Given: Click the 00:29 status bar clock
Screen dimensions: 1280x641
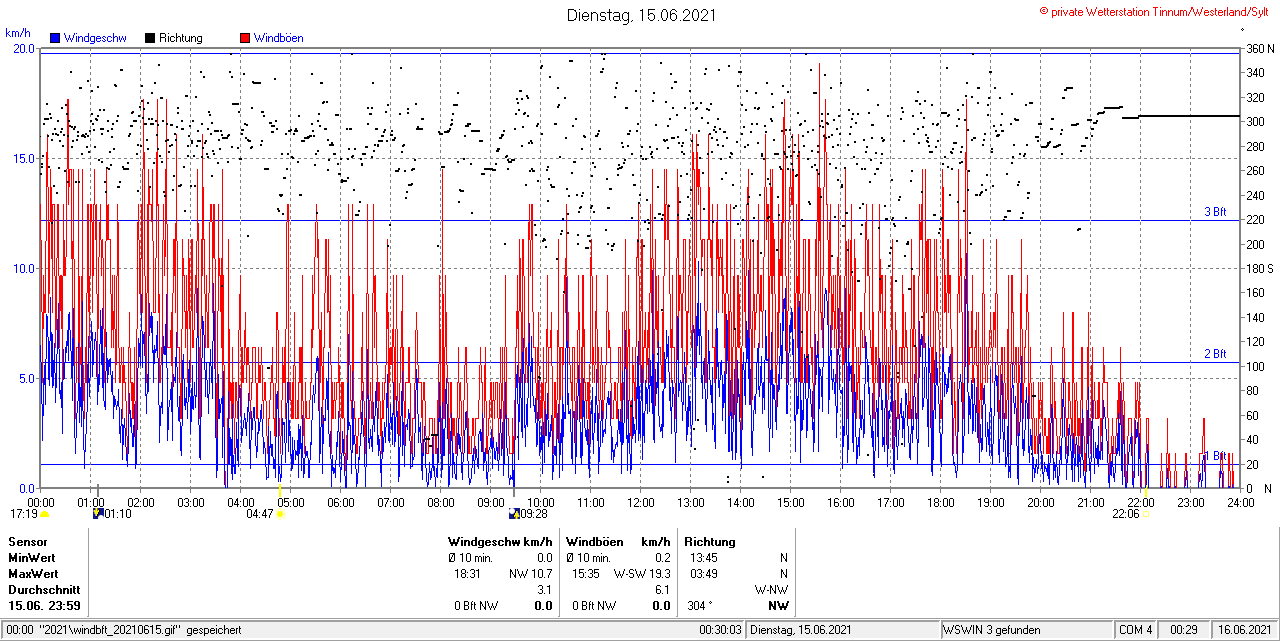Looking at the screenshot, I should [x=1184, y=630].
